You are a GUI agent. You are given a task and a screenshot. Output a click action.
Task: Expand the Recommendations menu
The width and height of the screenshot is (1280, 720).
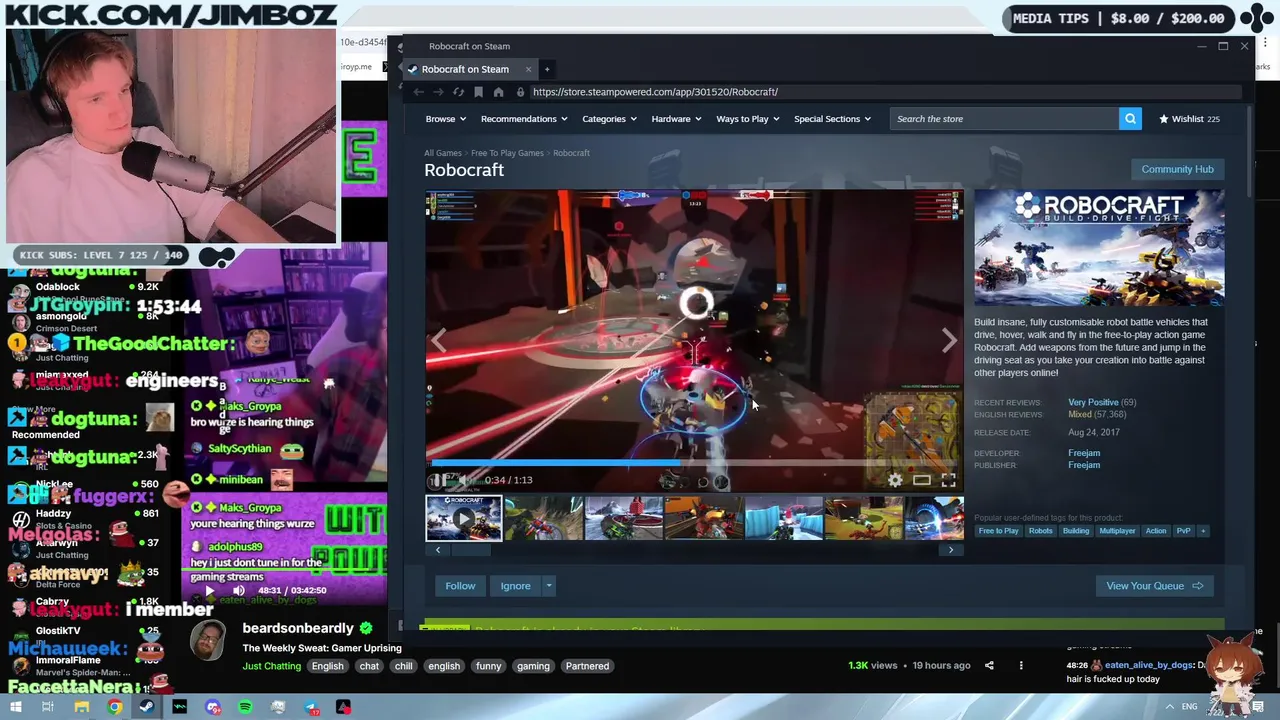[x=524, y=119]
